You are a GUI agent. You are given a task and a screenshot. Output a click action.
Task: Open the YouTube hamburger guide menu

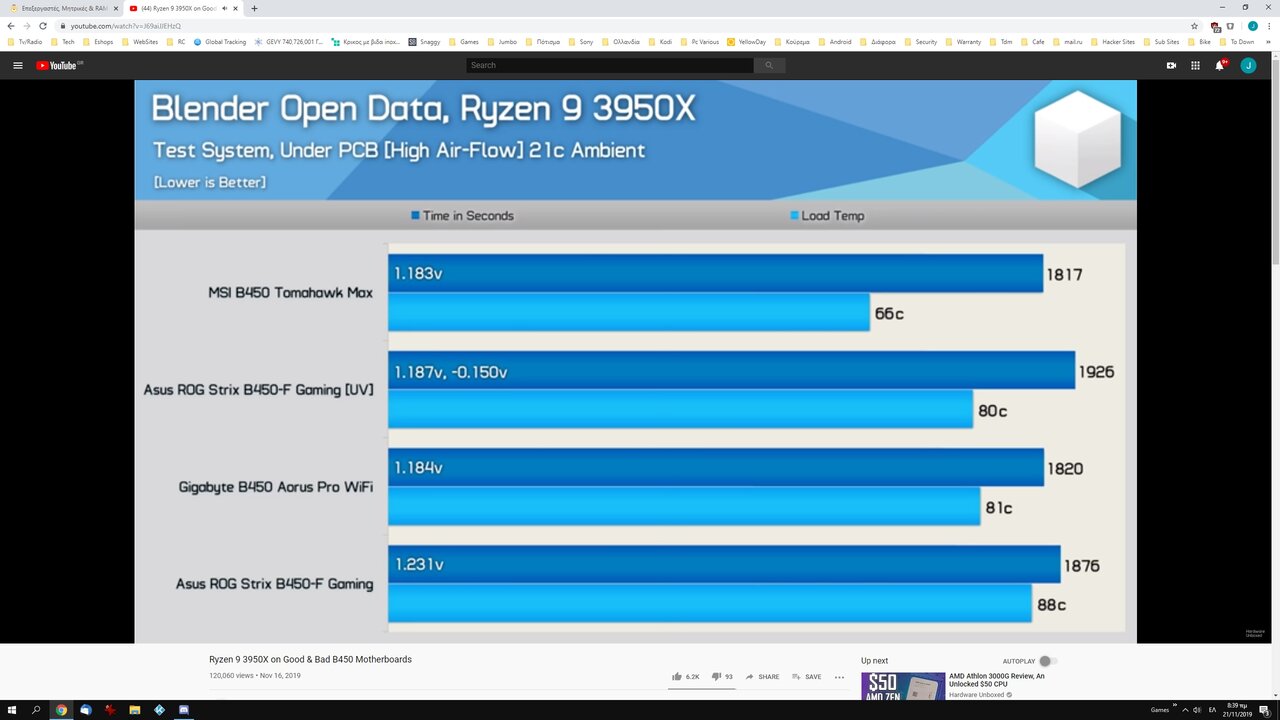[x=18, y=65]
